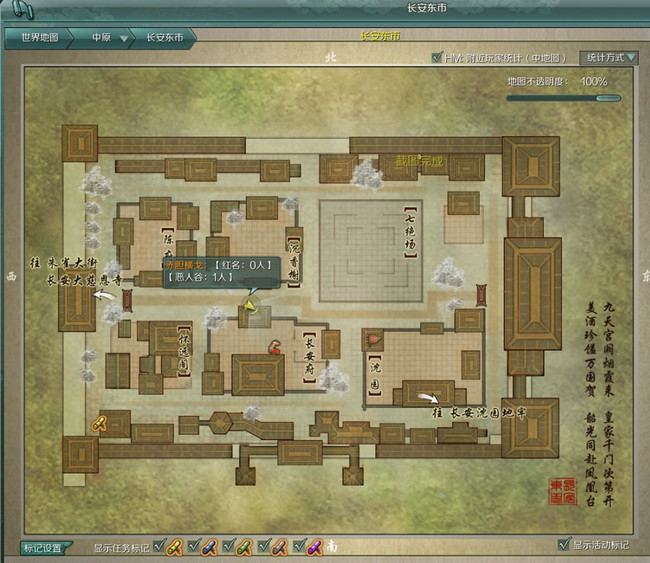
Task: Click the yellow player arrow marker on map
Action: pyautogui.click(x=250, y=306)
